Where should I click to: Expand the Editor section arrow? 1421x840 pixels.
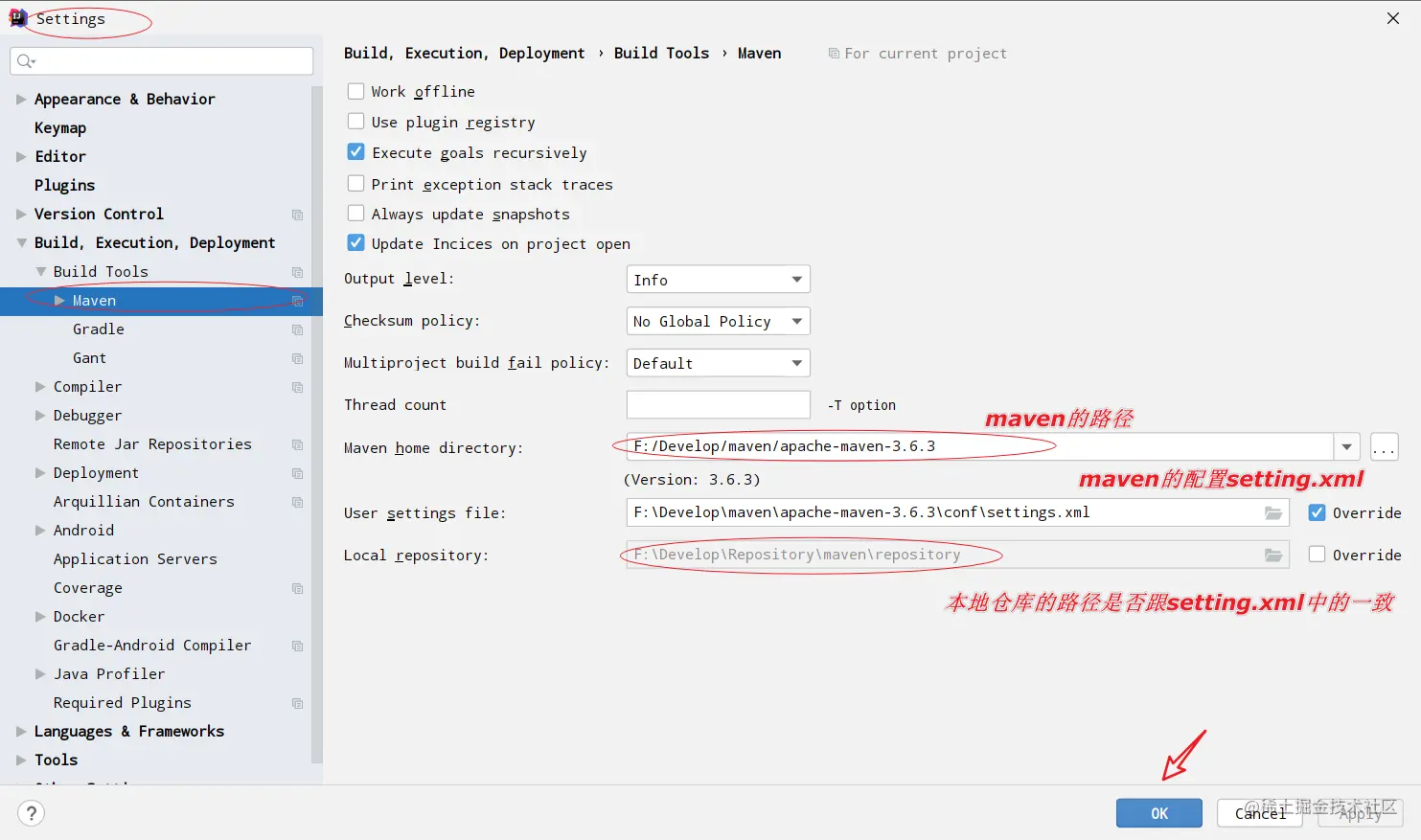pyautogui.click(x=21, y=157)
